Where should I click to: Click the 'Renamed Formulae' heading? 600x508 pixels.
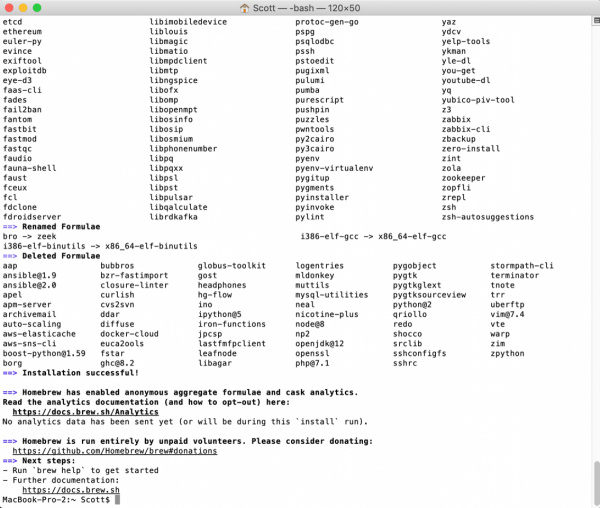point(61,227)
